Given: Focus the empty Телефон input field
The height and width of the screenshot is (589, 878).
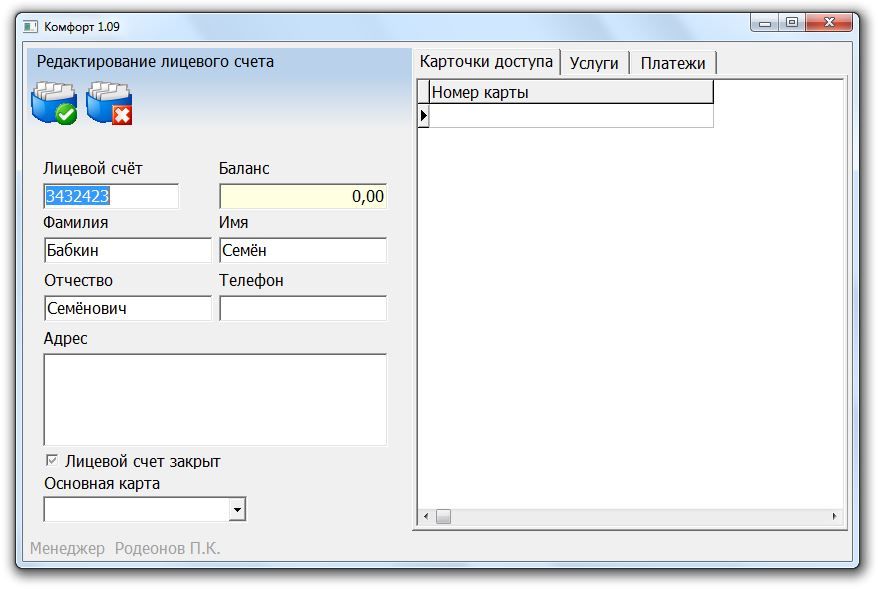Looking at the screenshot, I should pyautogui.click(x=303, y=308).
